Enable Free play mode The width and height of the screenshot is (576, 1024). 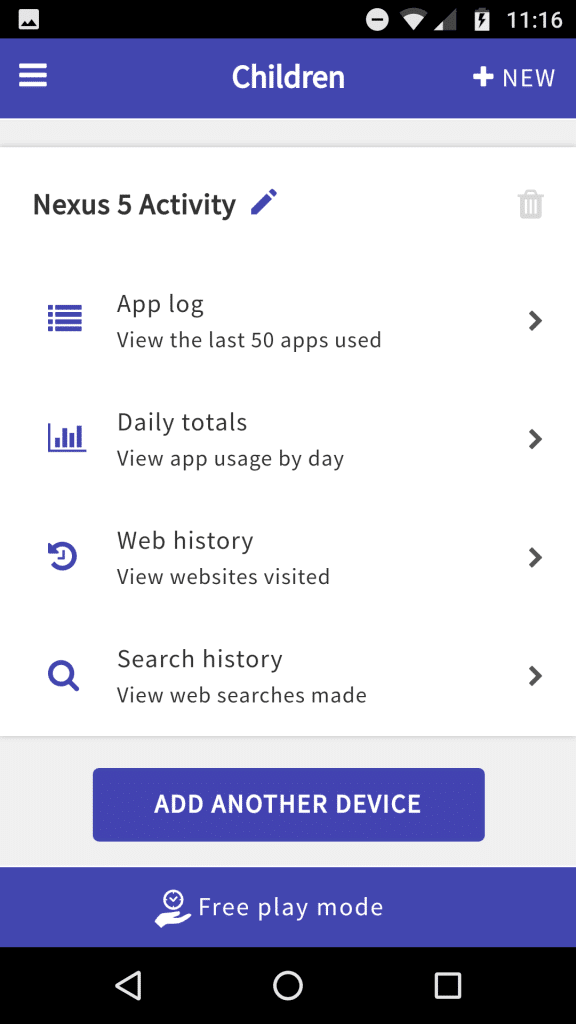coord(288,907)
